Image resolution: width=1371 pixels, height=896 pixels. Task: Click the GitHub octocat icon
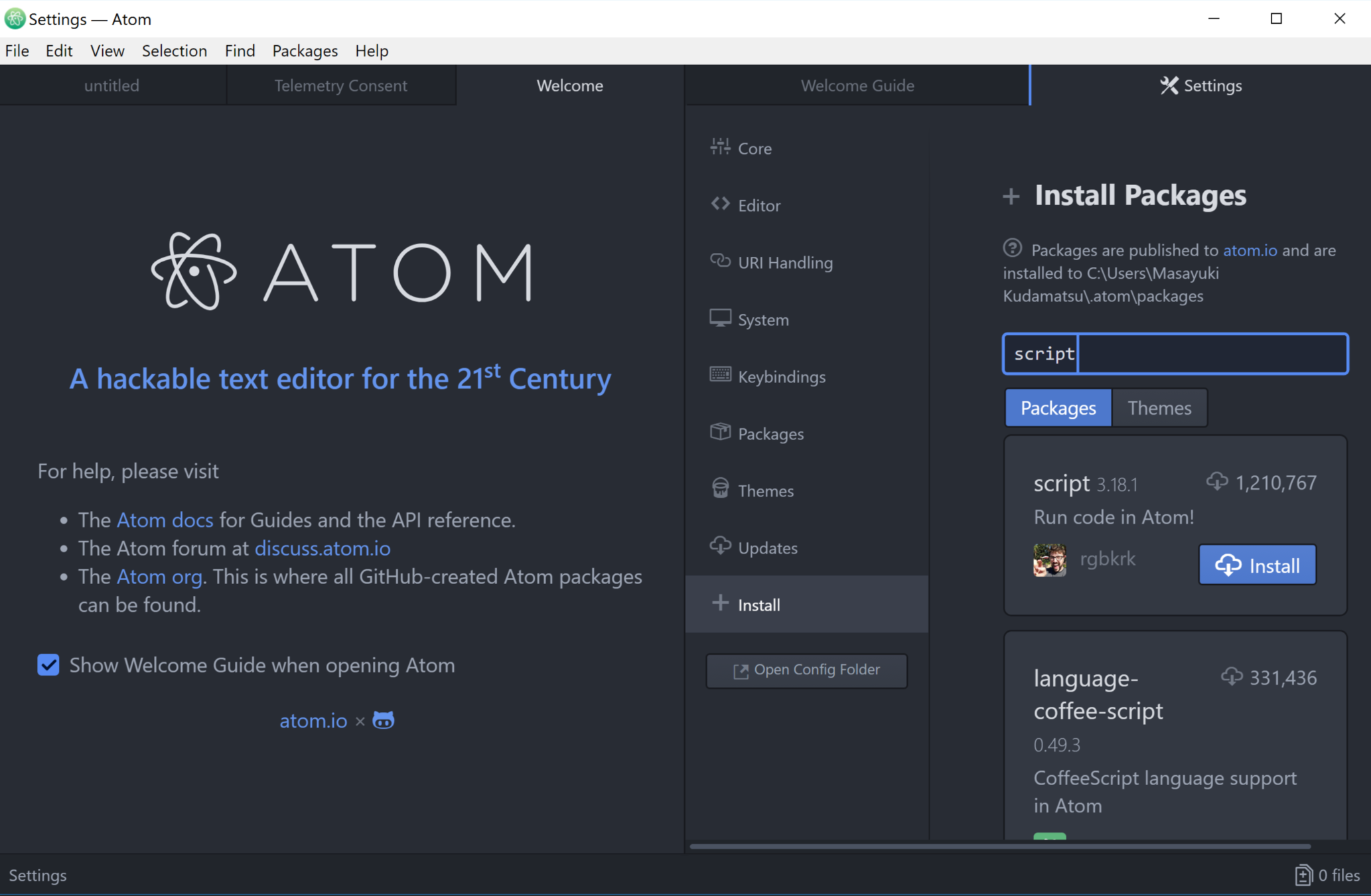pyautogui.click(x=384, y=720)
